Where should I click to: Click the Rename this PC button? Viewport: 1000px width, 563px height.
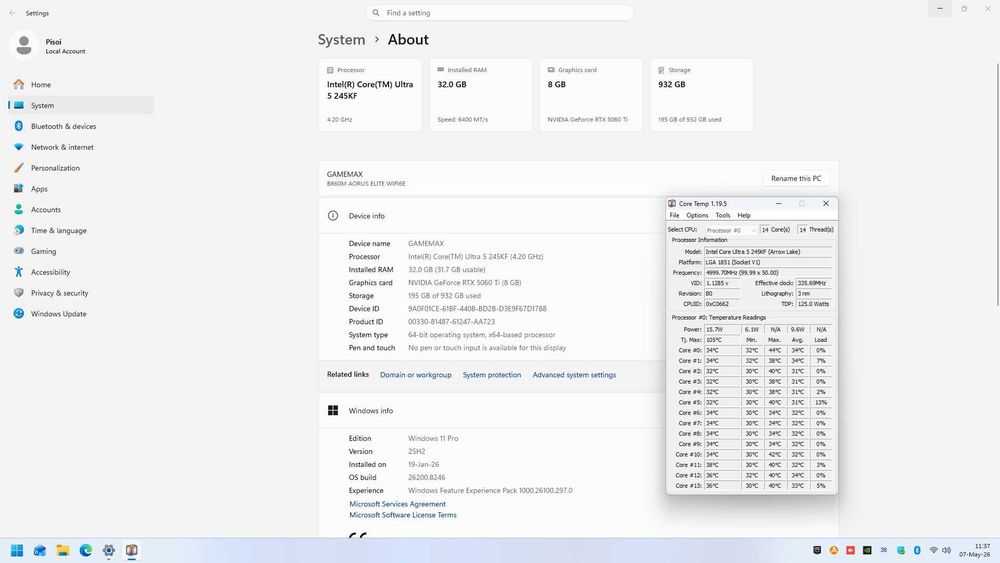coord(796,179)
